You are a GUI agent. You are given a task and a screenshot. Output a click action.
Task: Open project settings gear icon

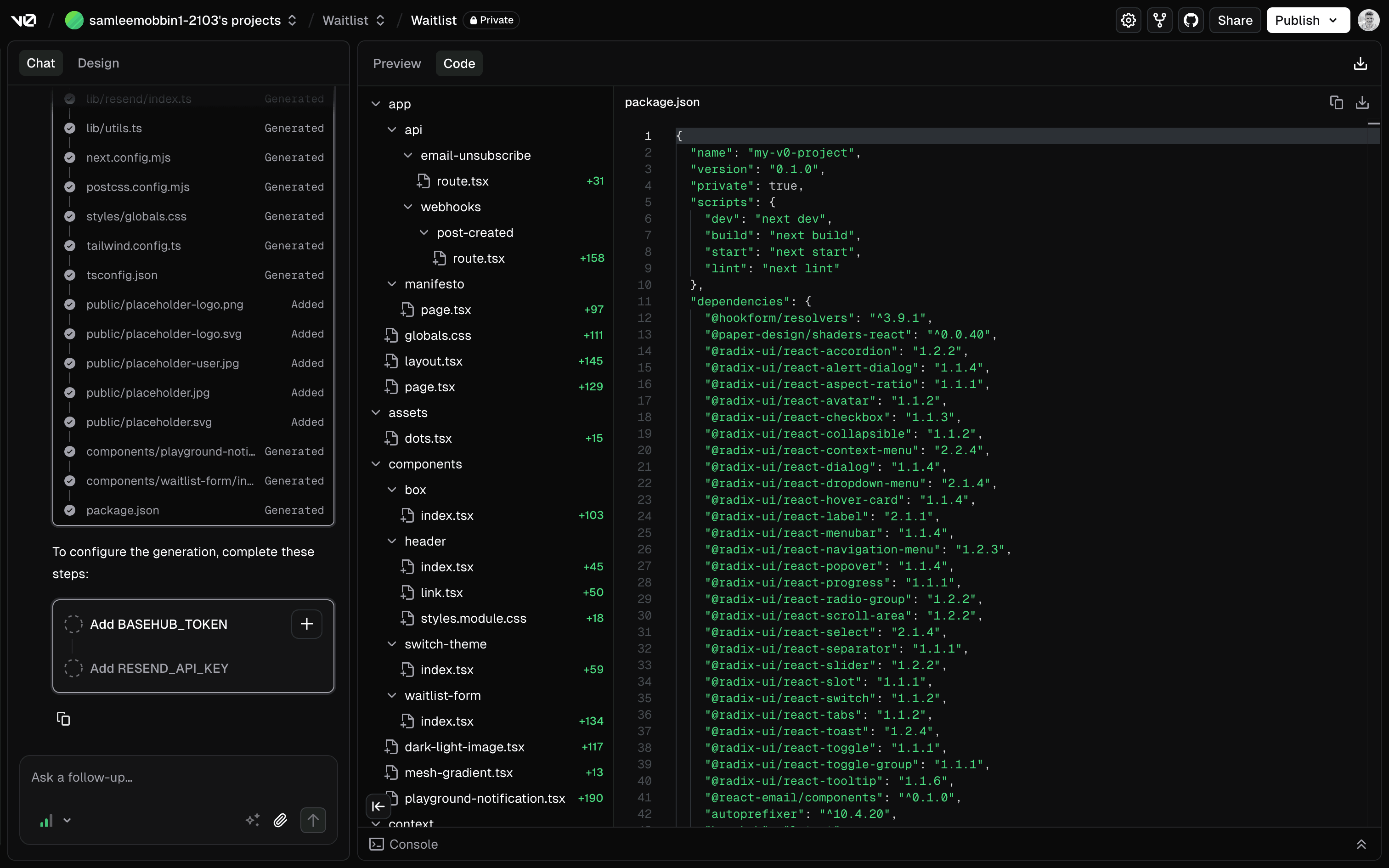(x=1128, y=21)
